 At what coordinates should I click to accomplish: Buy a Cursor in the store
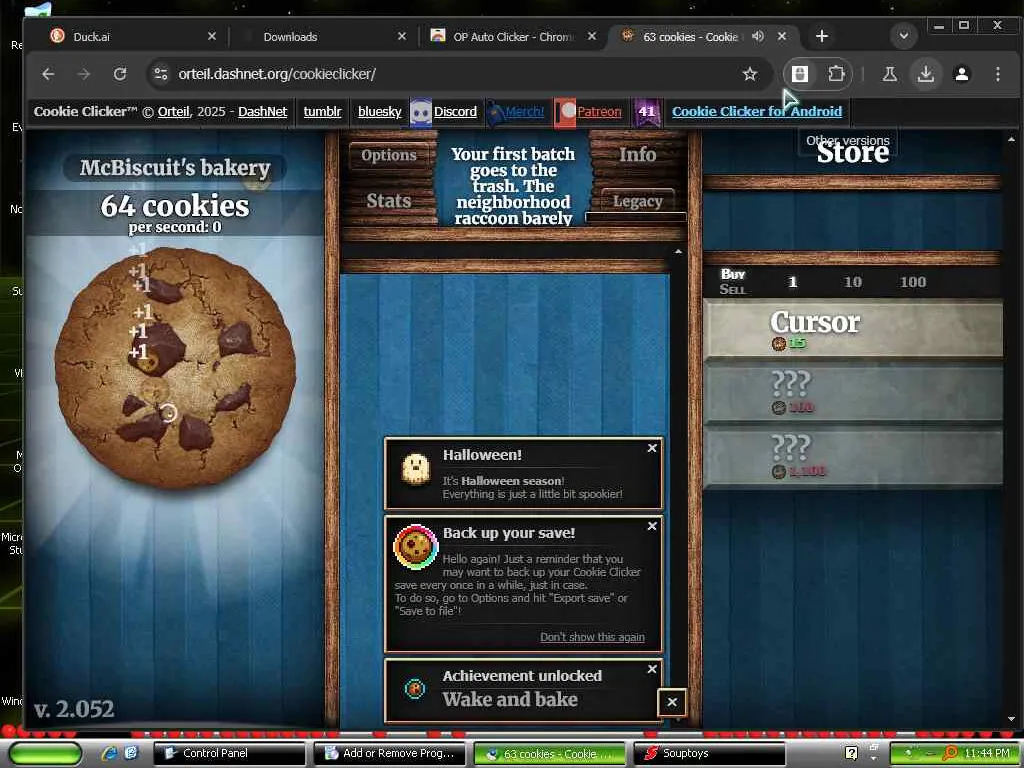pos(853,328)
